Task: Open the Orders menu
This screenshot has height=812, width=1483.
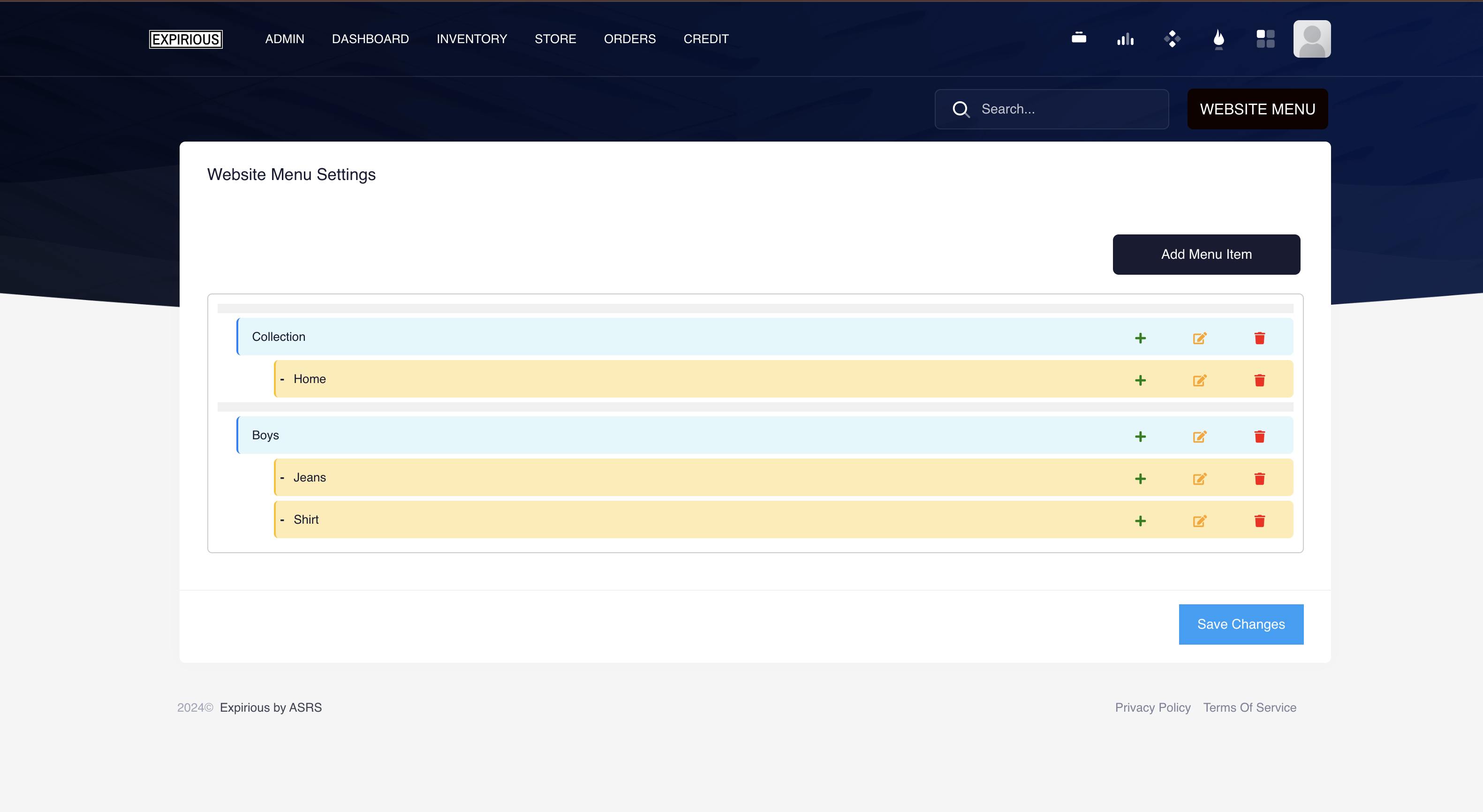Action: pyautogui.click(x=629, y=38)
